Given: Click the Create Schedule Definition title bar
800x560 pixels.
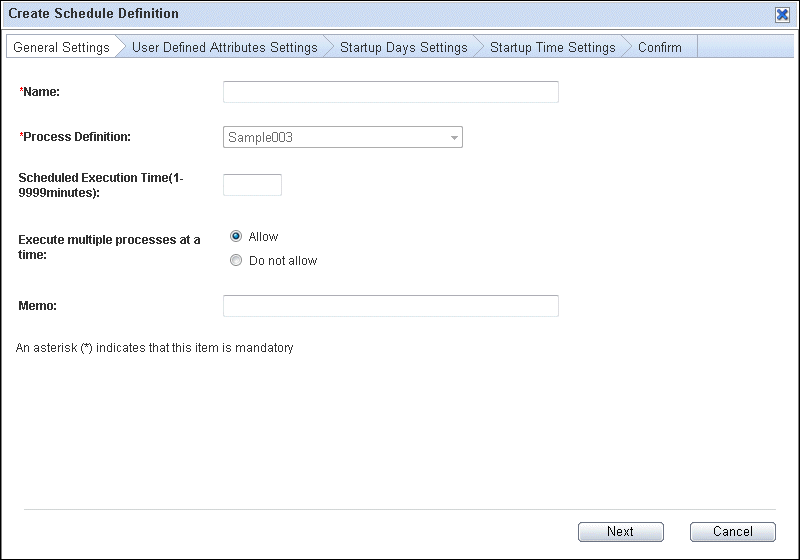Looking at the screenshot, I should pos(388,14).
